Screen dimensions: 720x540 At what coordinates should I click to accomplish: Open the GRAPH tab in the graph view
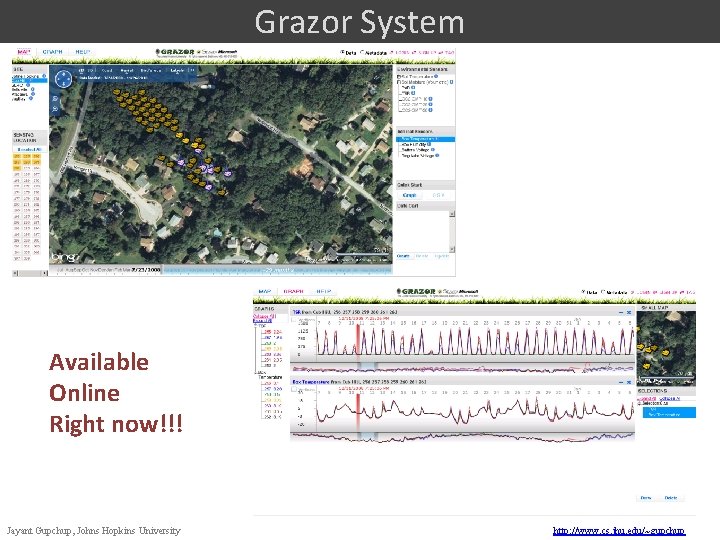[x=293, y=292]
